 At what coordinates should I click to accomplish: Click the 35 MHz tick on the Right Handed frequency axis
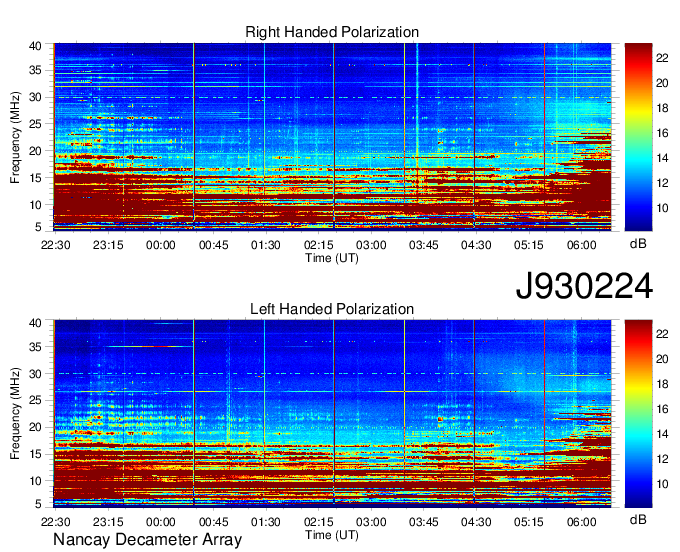(x=35, y=70)
